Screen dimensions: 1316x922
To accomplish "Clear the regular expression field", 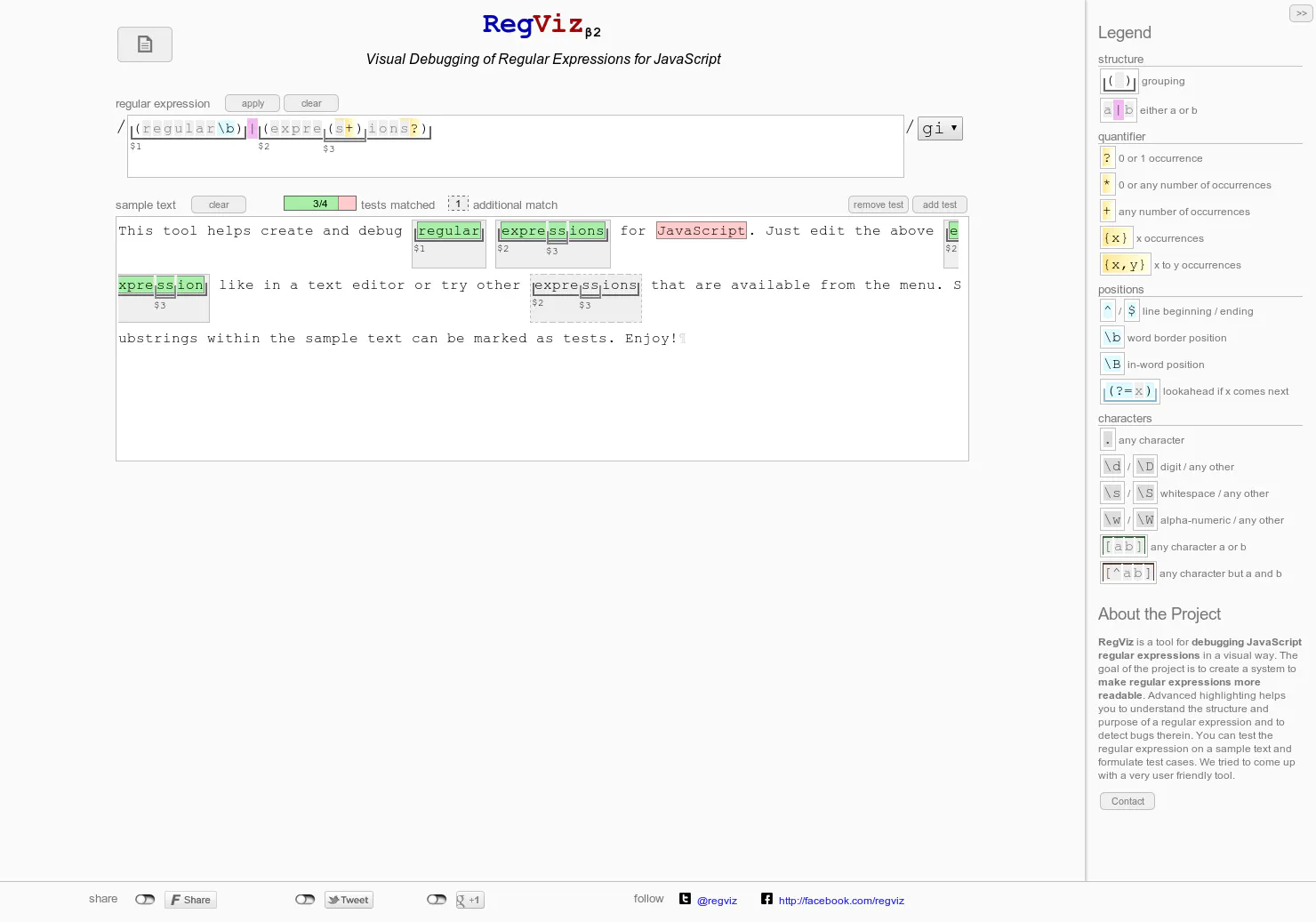I will coord(311,103).
